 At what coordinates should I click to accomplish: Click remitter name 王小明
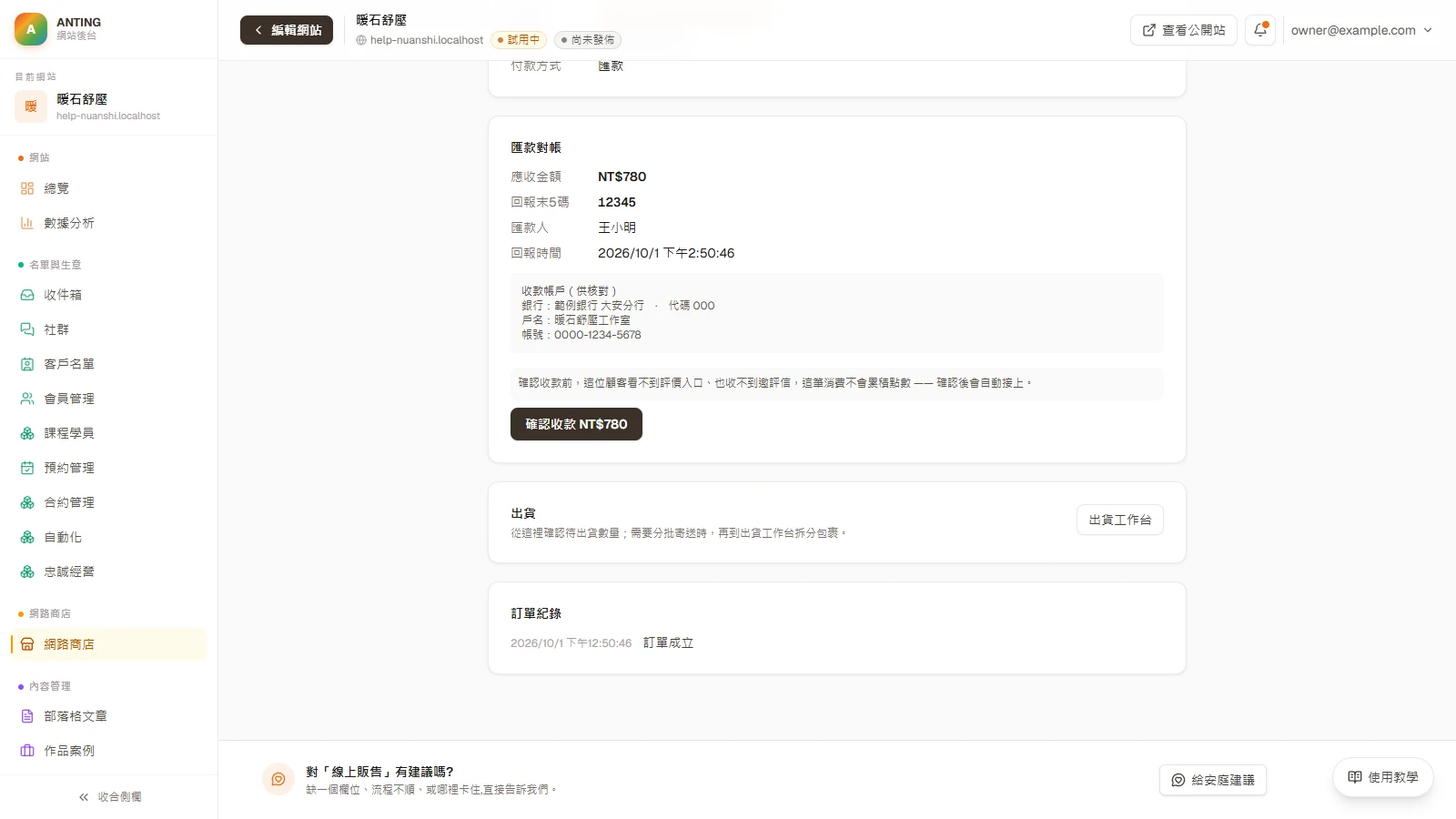coord(617,227)
